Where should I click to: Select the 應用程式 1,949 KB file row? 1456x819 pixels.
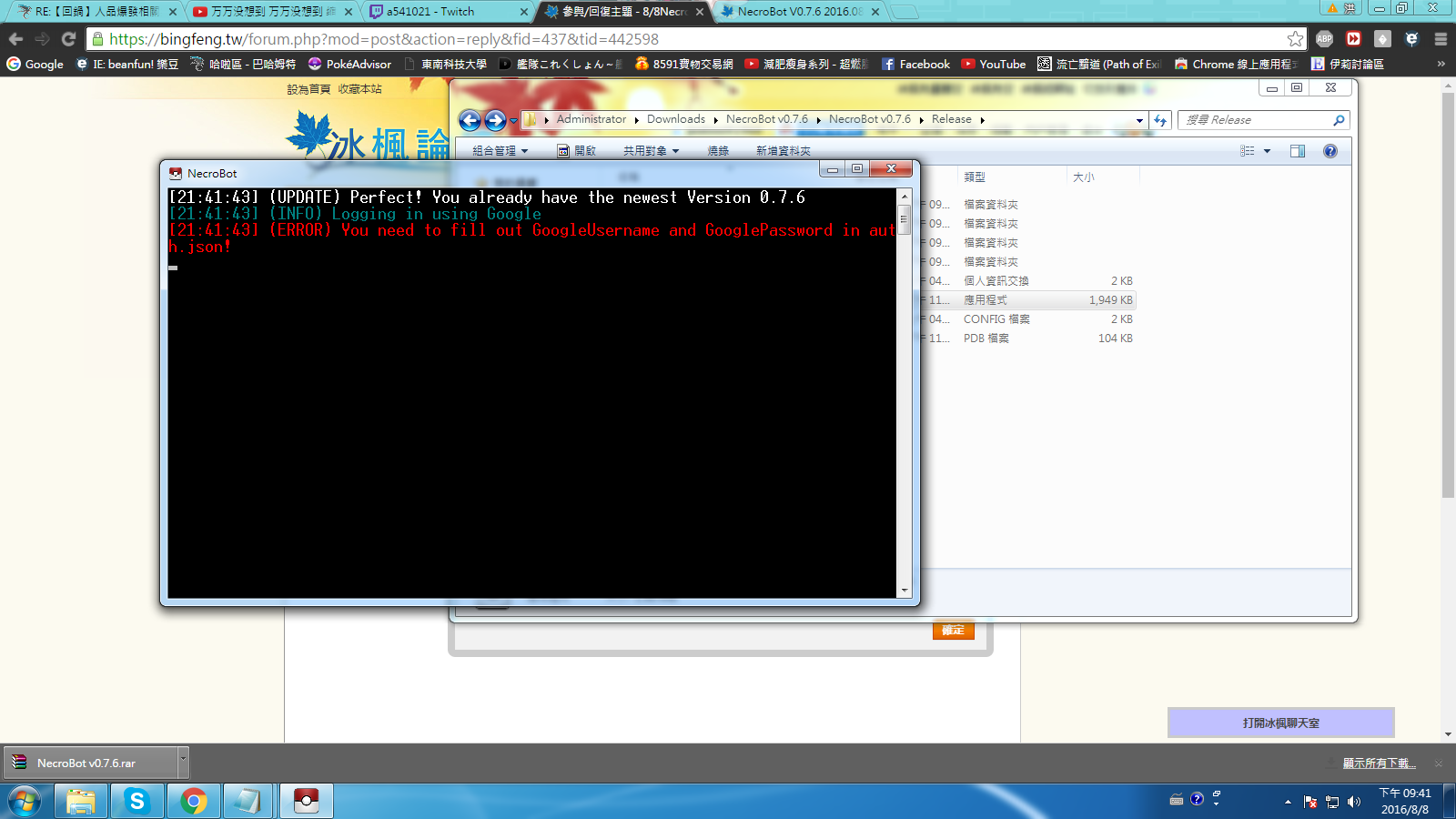click(1026, 300)
